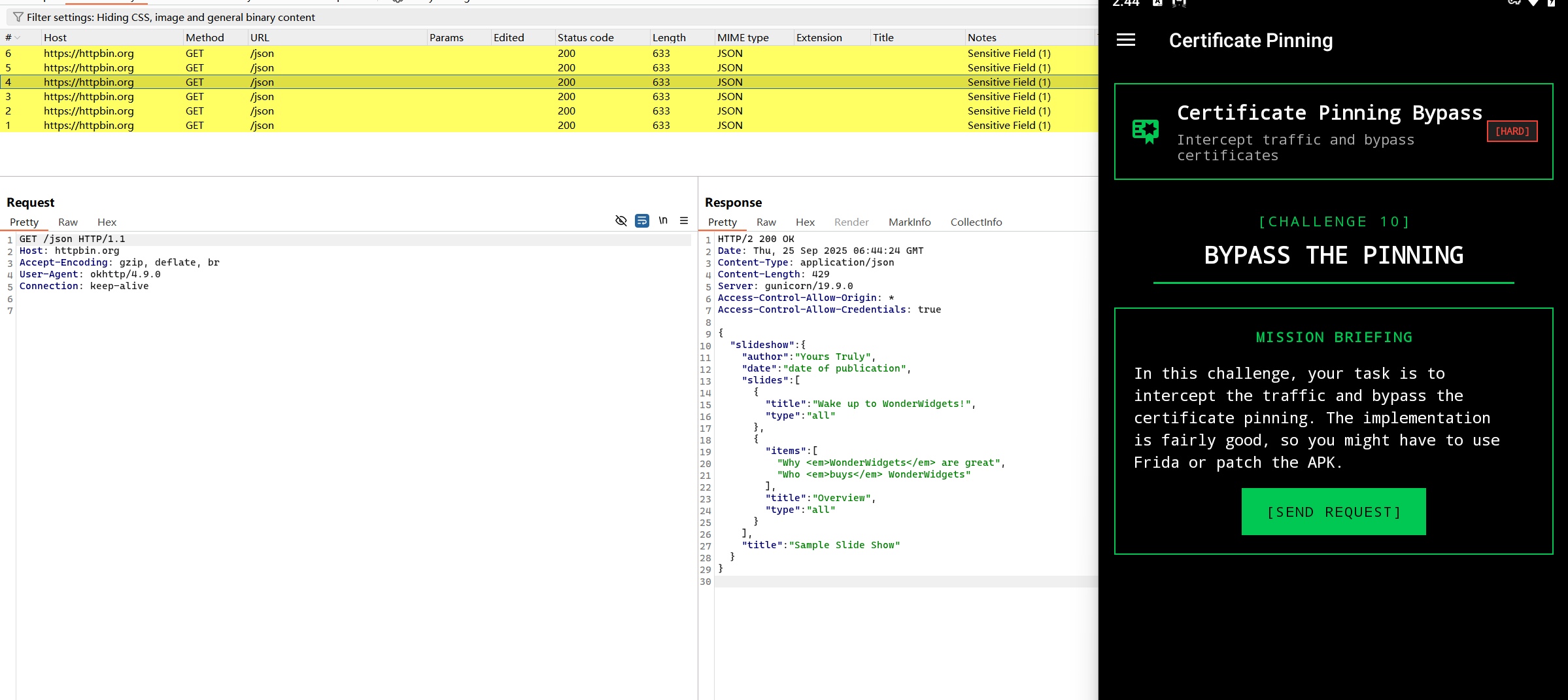This screenshot has width=1568, height=700.
Task: Switch the Response view to the Hex tab
Action: [805, 222]
